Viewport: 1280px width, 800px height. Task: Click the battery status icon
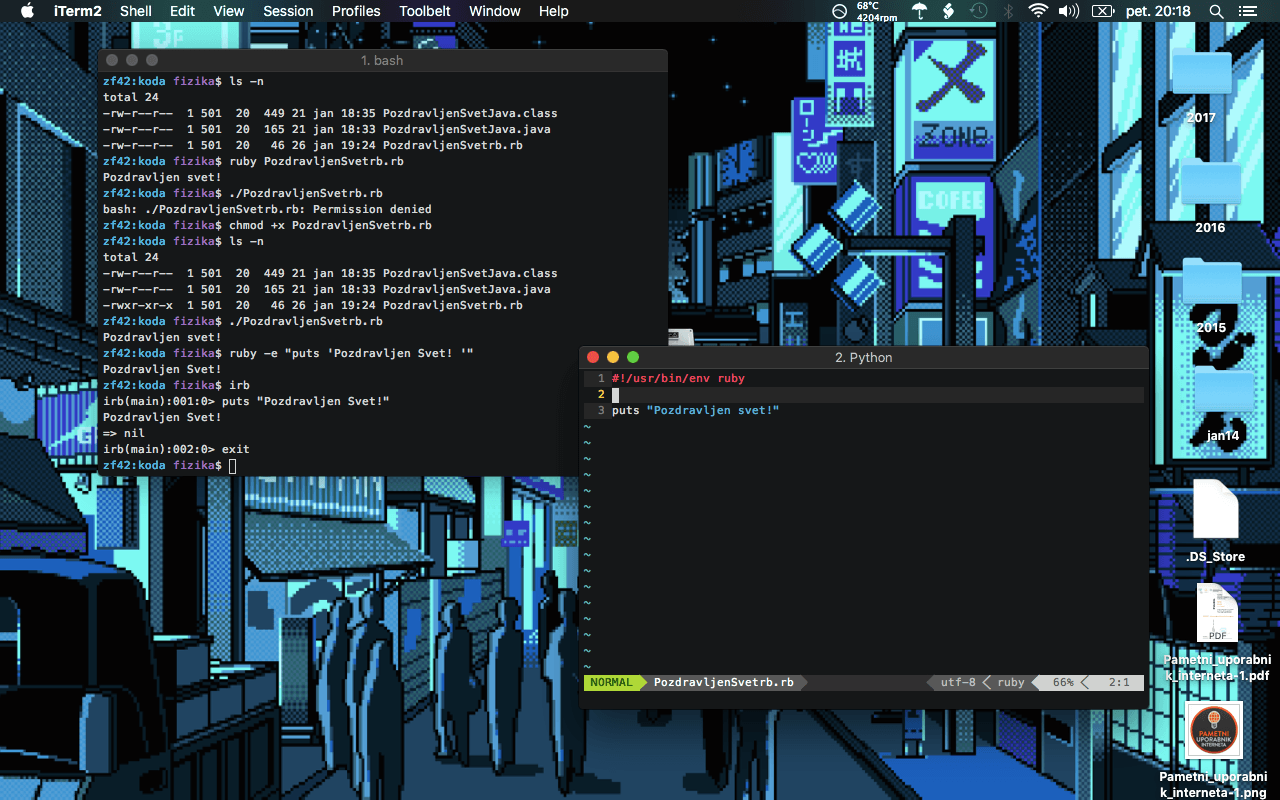(x=1102, y=11)
